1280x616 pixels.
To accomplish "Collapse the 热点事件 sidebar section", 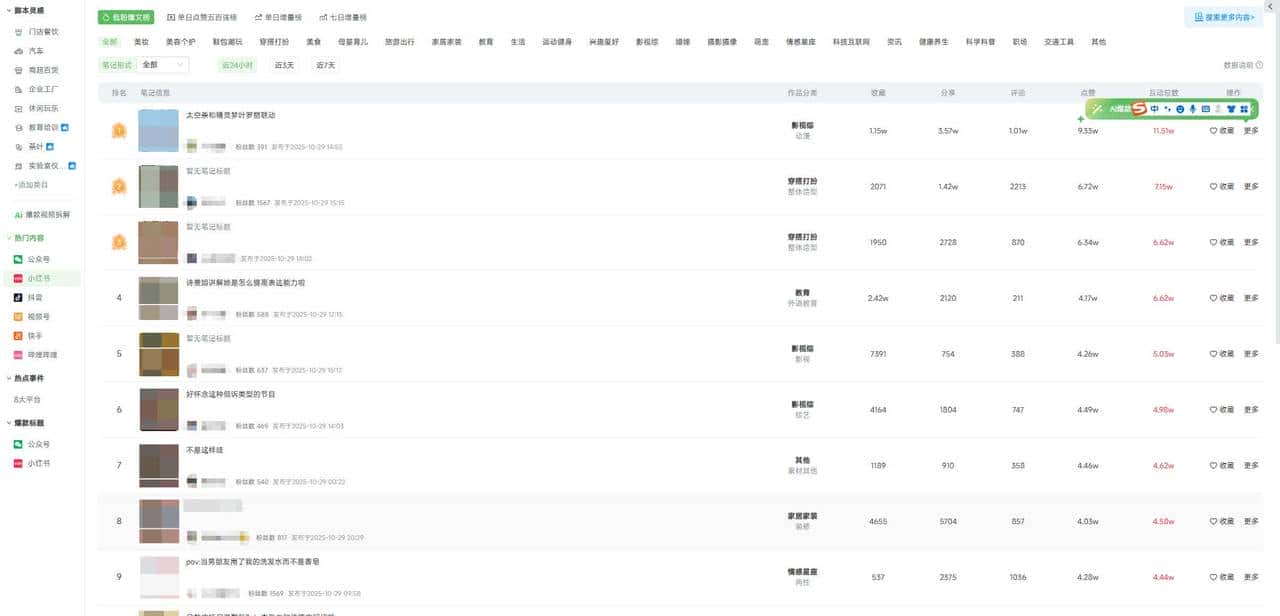I will pyautogui.click(x=7, y=378).
